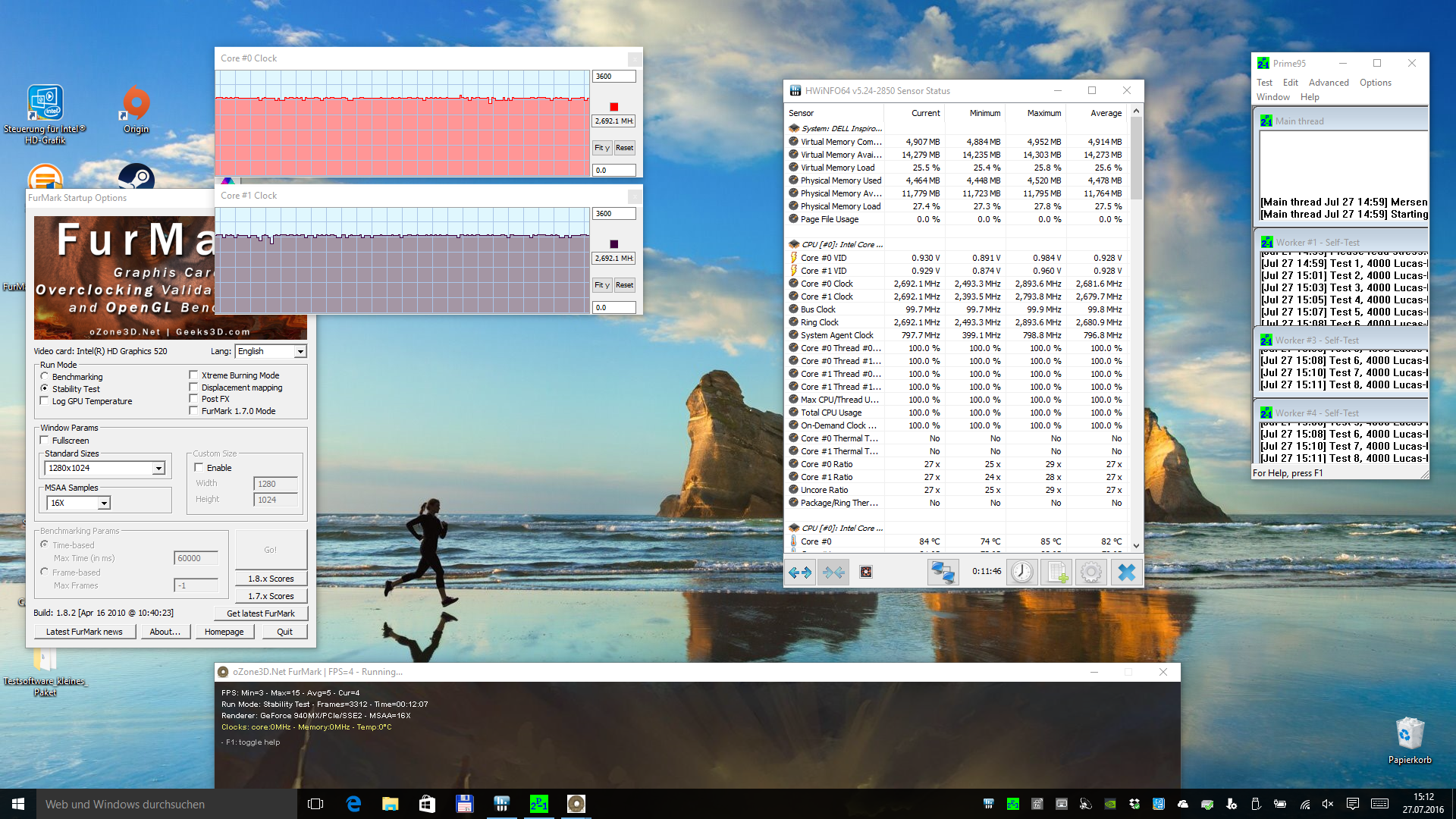Open Origin desktop shortcut
The image size is (1456, 819).
click(136, 110)
